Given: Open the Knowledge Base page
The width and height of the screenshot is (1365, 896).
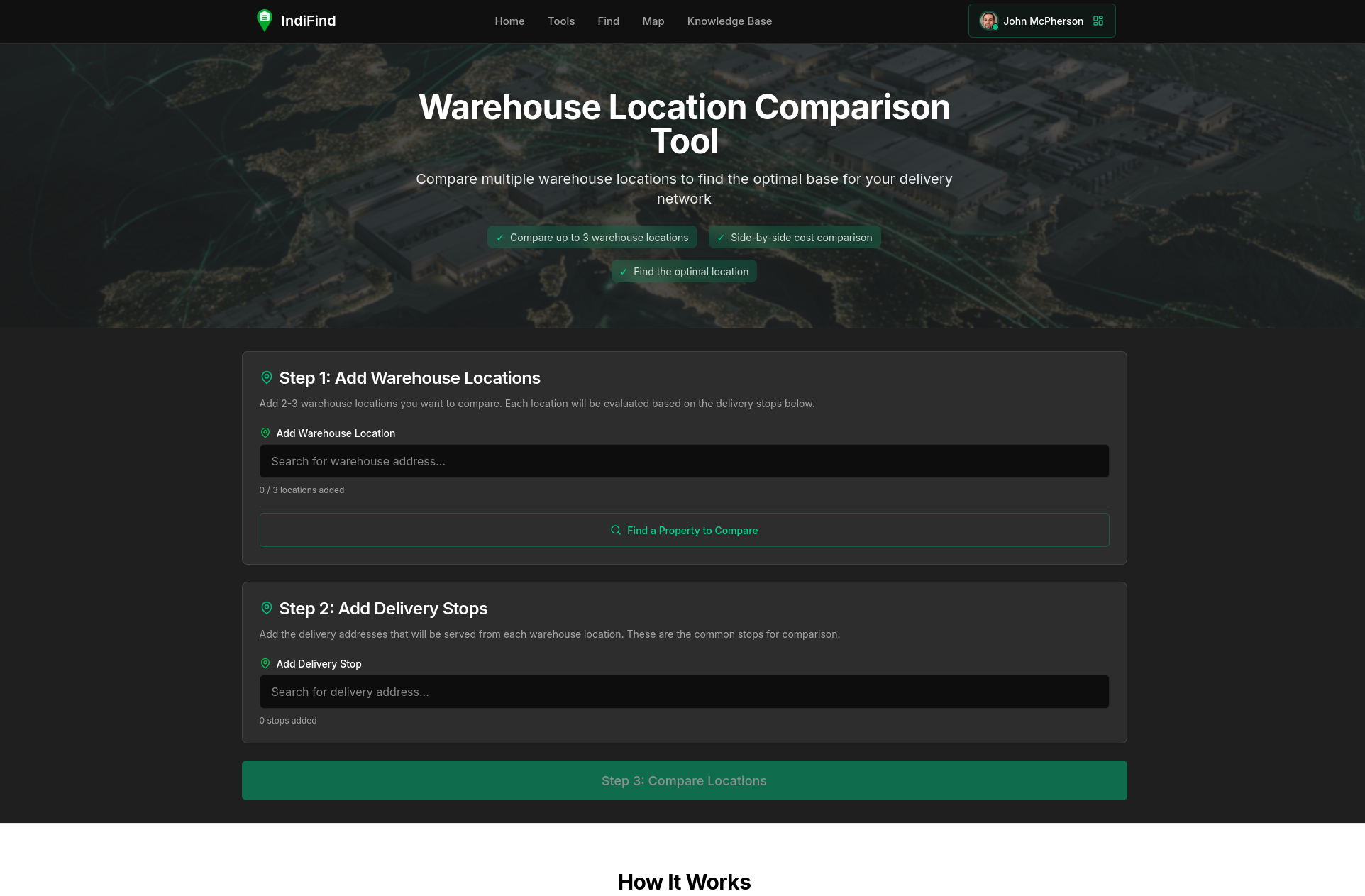Looking at the screenshot, I should [x=729, y=21].
